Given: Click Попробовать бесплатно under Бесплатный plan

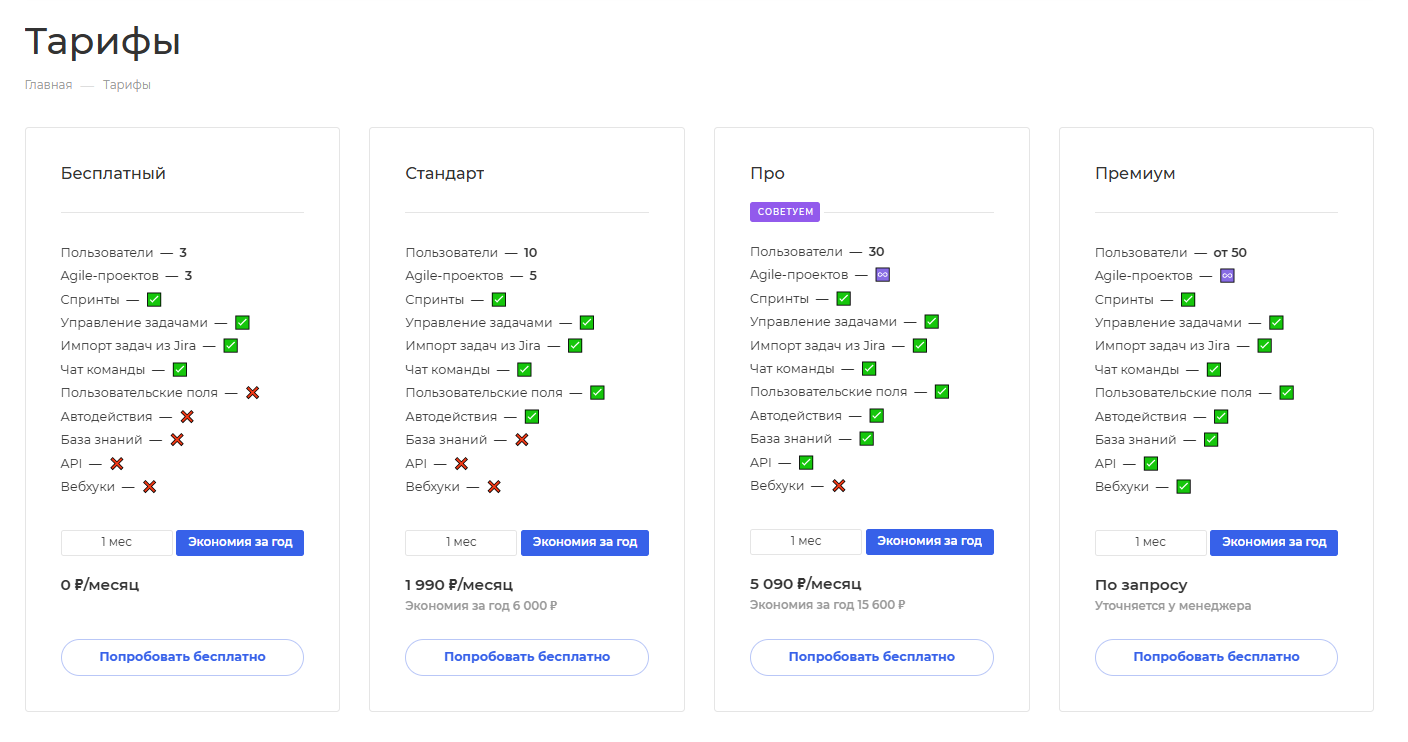Looking at the screenshot, I should coord(182,657).
